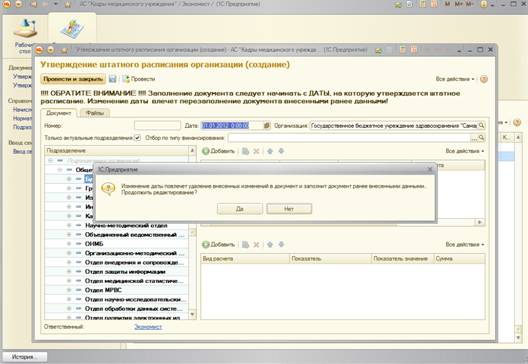Click the save diskette icon beside Провести и закрыть
528x364 pixels.
coord(112,79)
